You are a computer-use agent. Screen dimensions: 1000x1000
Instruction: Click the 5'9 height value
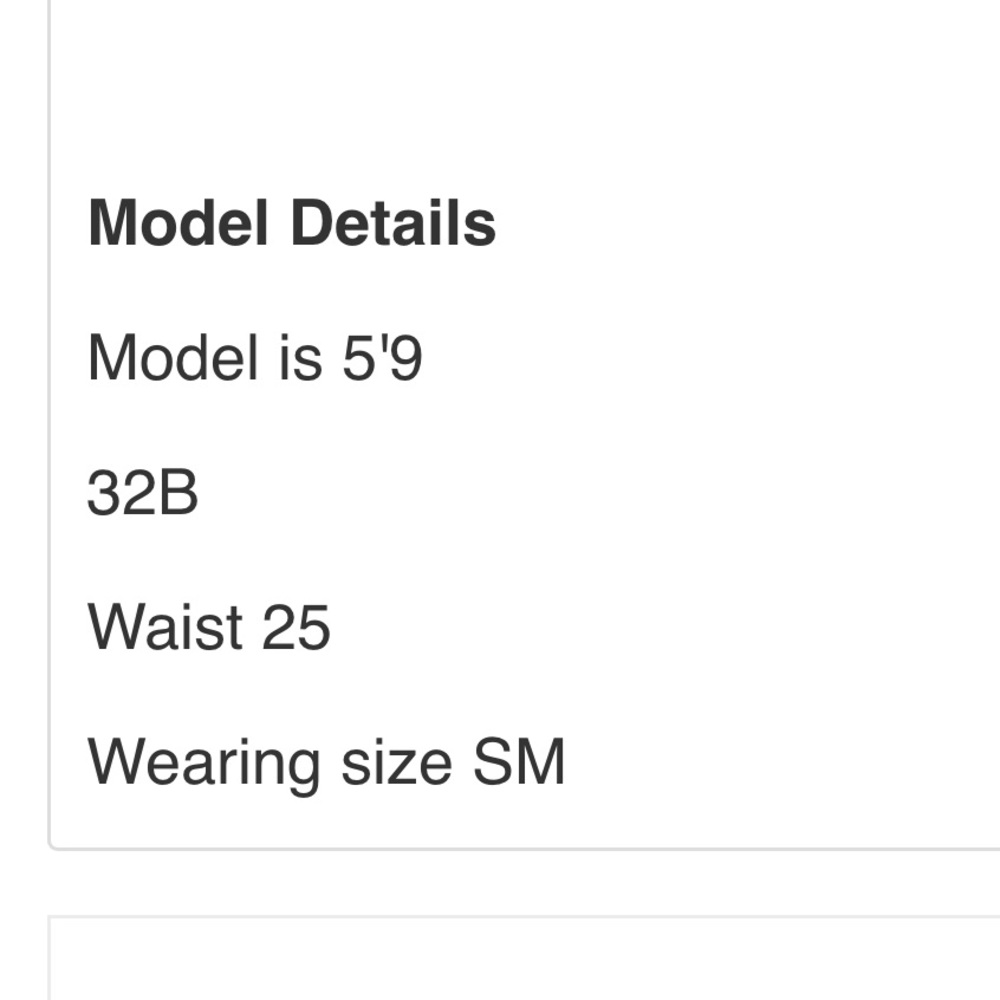(382, 358)
